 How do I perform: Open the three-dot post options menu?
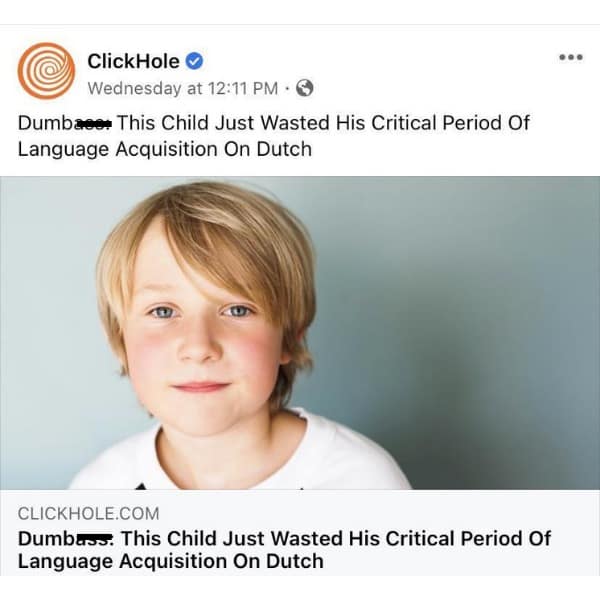570,57
